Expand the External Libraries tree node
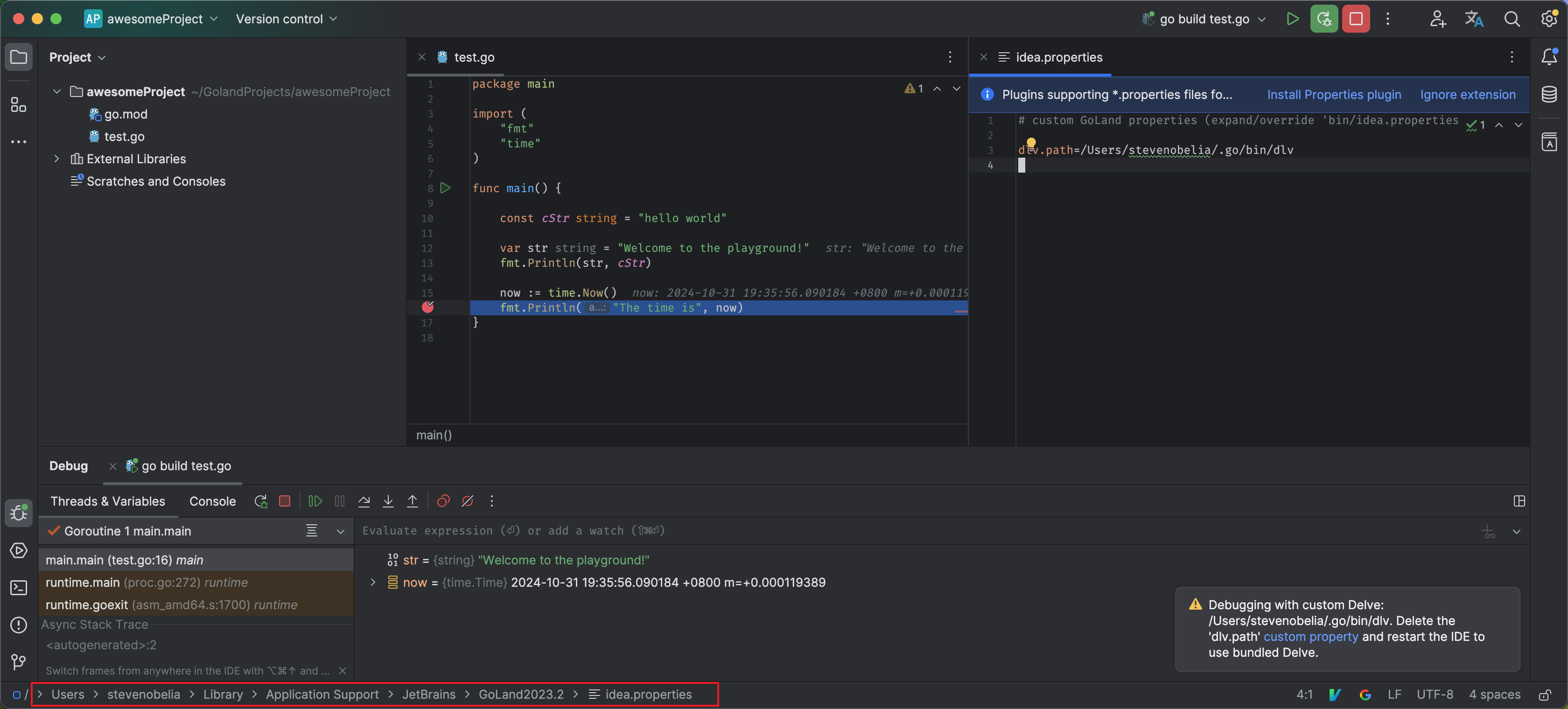 tap(56, 159)
